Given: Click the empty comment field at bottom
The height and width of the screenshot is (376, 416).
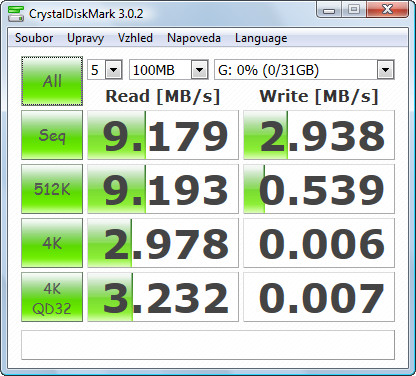Looking at the screenshot, I should 208,345.
